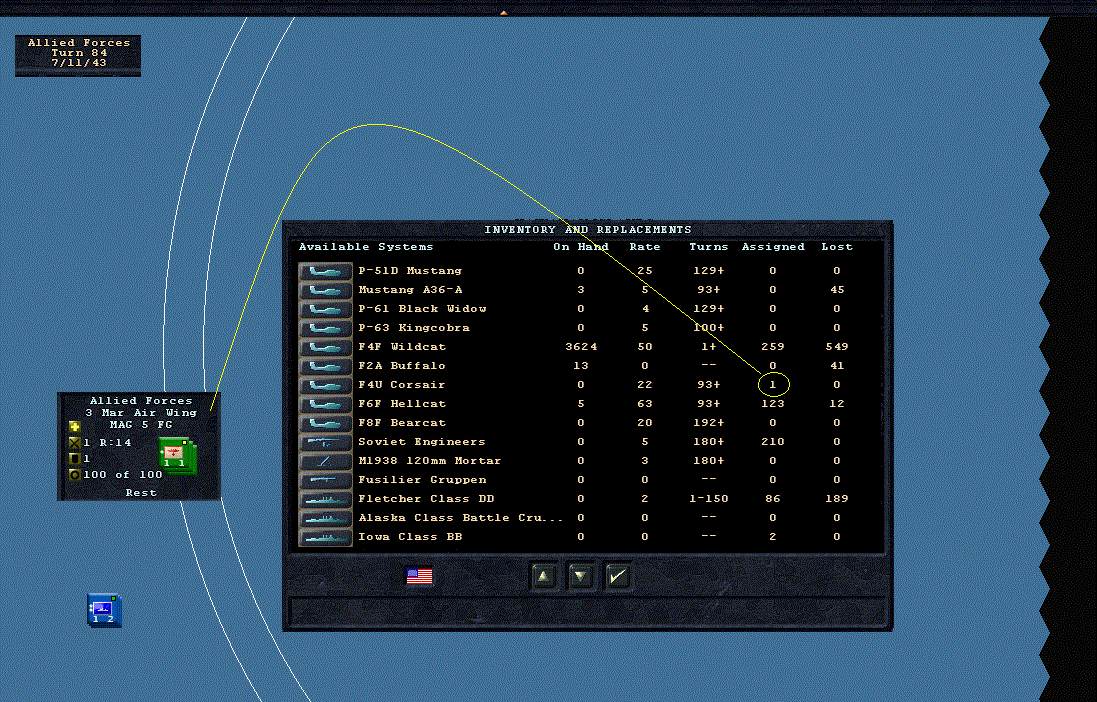Screen dimensions: 1097x702
Task: Click the On Hand column header
Action: [581, 247]
